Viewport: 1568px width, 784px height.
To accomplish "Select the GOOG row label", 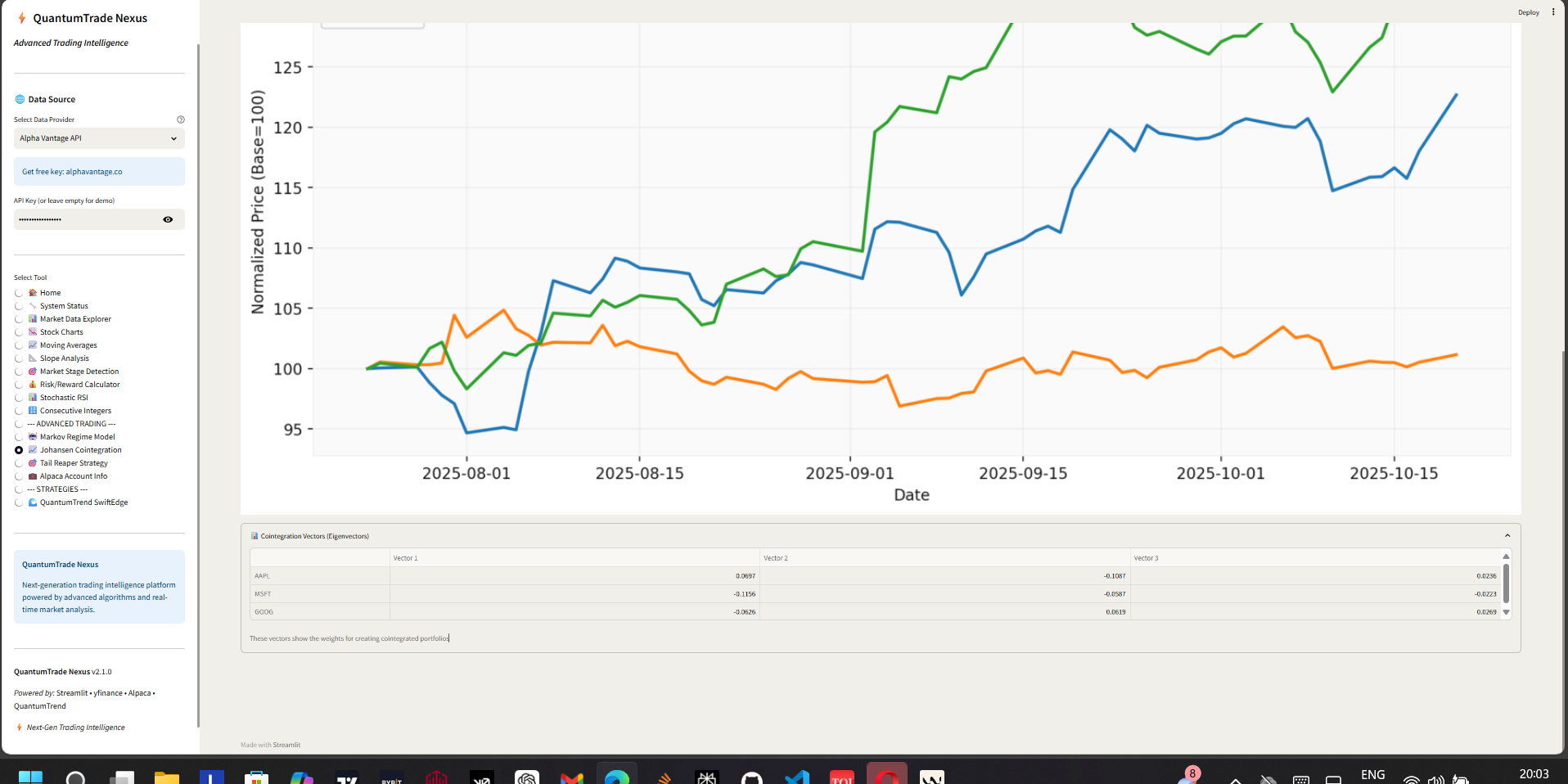I will click(264, 612).
